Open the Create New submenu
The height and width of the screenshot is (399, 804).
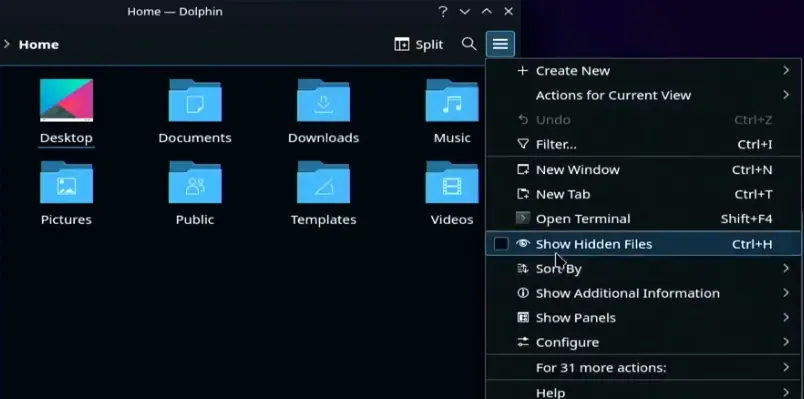(x=644, y=71)
